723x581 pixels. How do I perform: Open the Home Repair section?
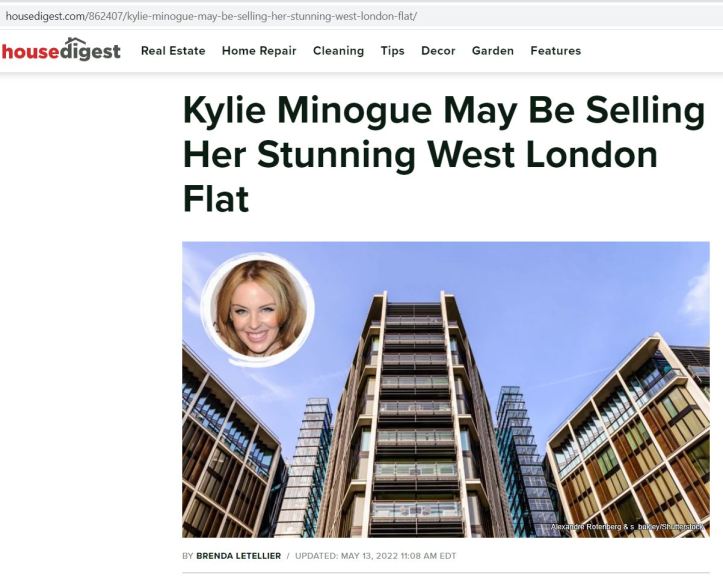point(259,51)
